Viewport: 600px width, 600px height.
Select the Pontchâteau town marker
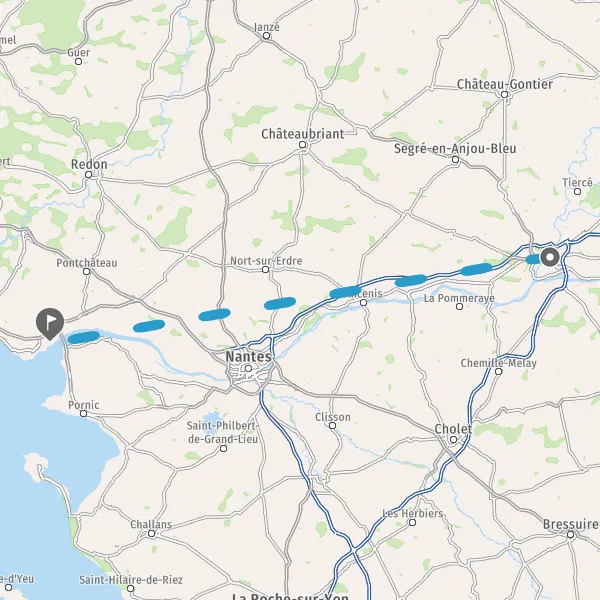click(86, 272)
